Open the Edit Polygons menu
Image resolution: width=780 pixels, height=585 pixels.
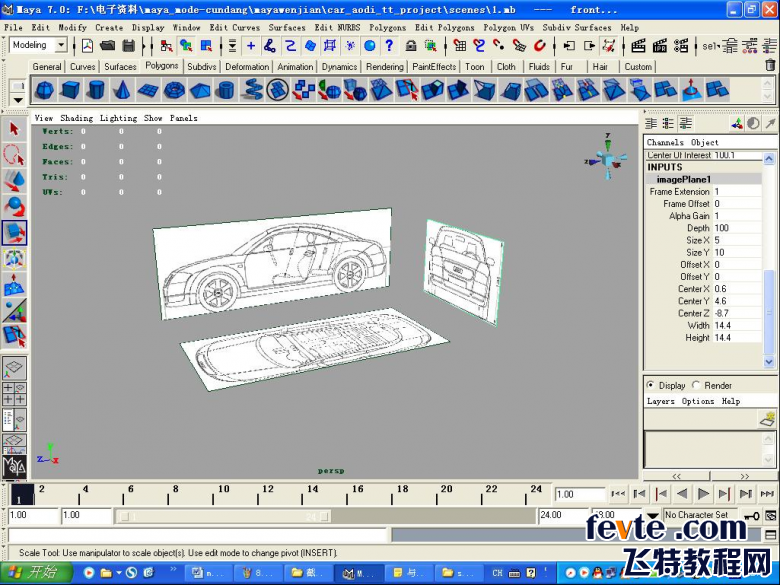click(x=445, y=27)
